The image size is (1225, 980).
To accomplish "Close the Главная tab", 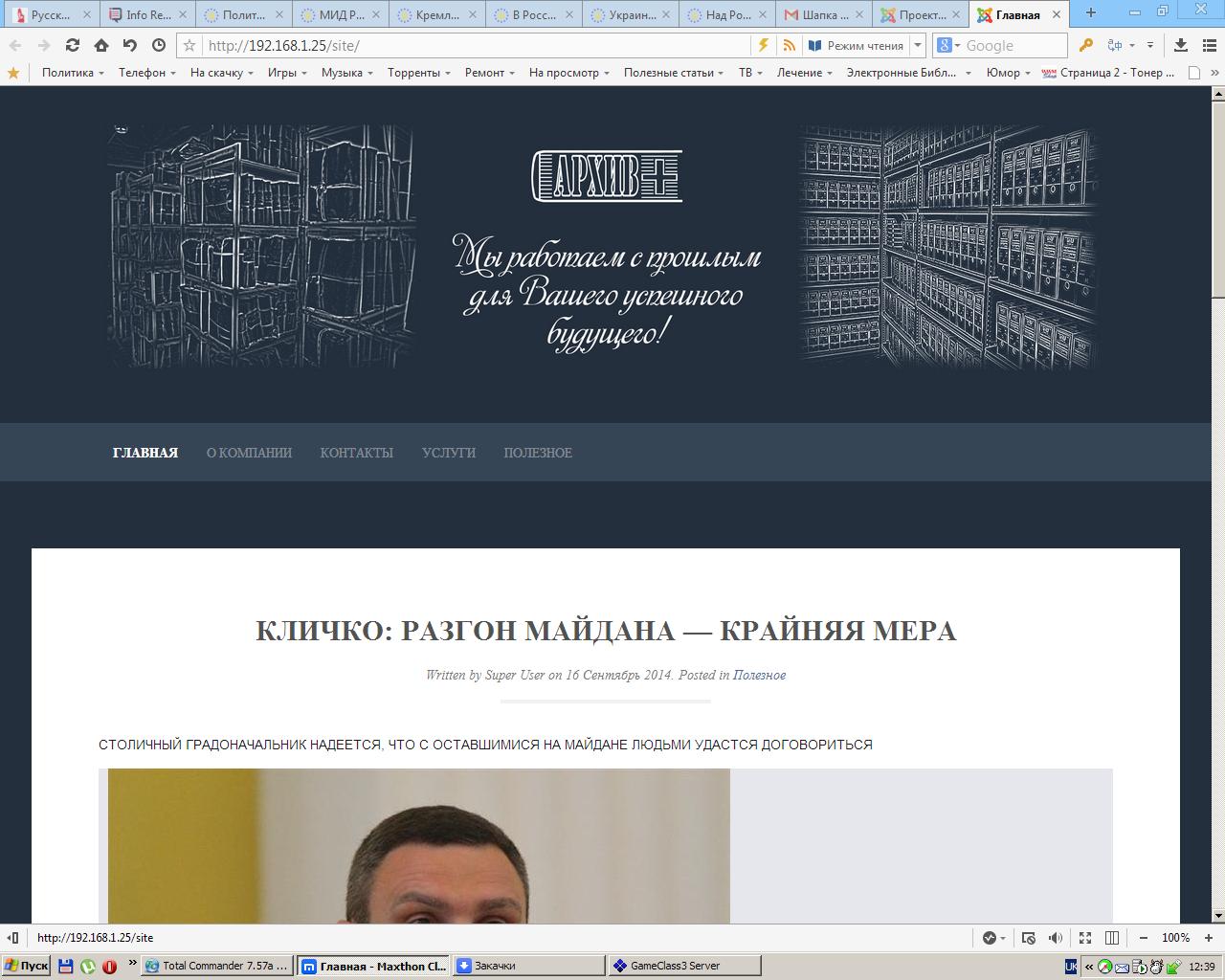I will click(x=1058, y=14).
